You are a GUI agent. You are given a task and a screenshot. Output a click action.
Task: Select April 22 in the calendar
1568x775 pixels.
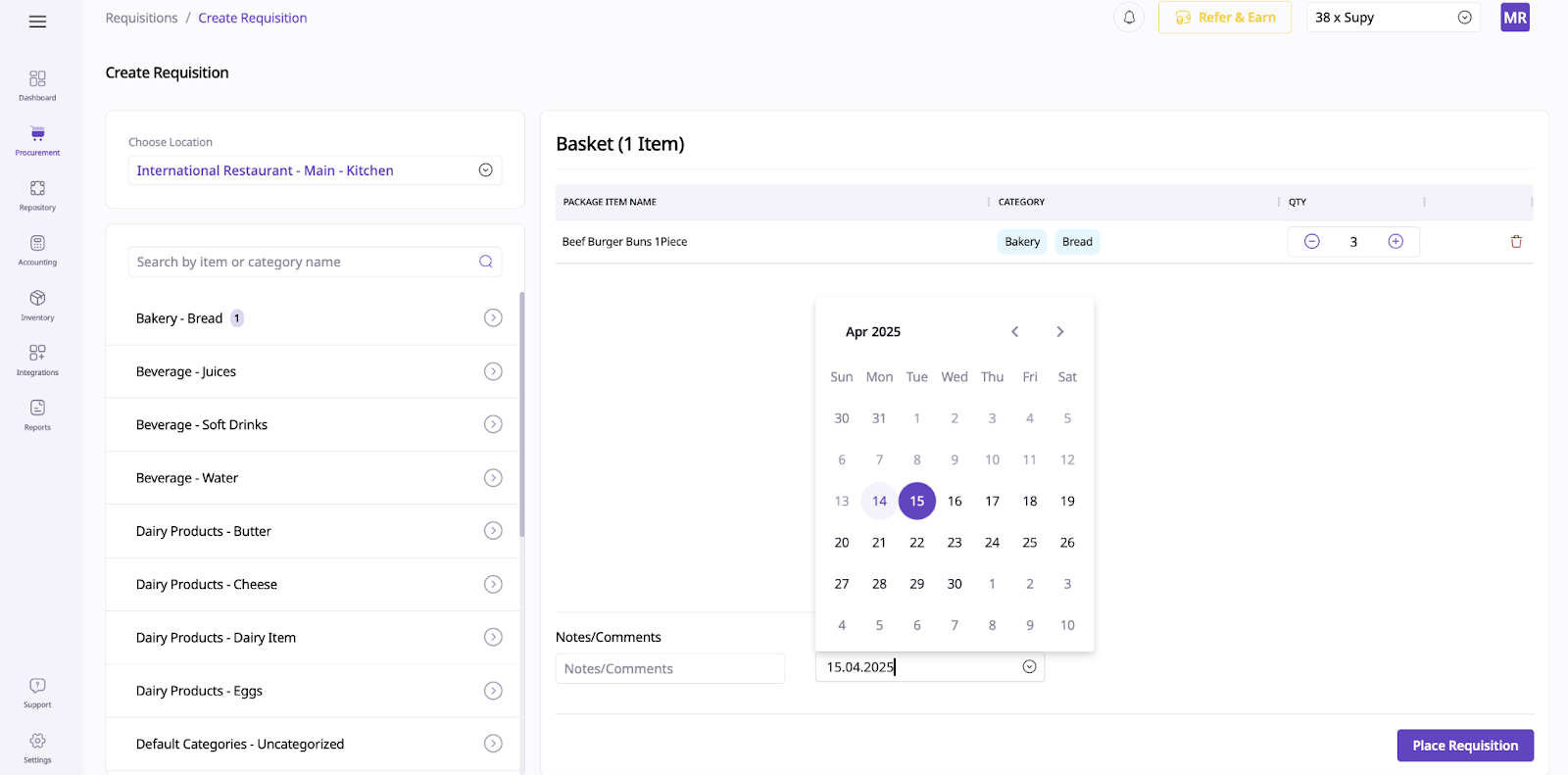(x=916, y=543)
